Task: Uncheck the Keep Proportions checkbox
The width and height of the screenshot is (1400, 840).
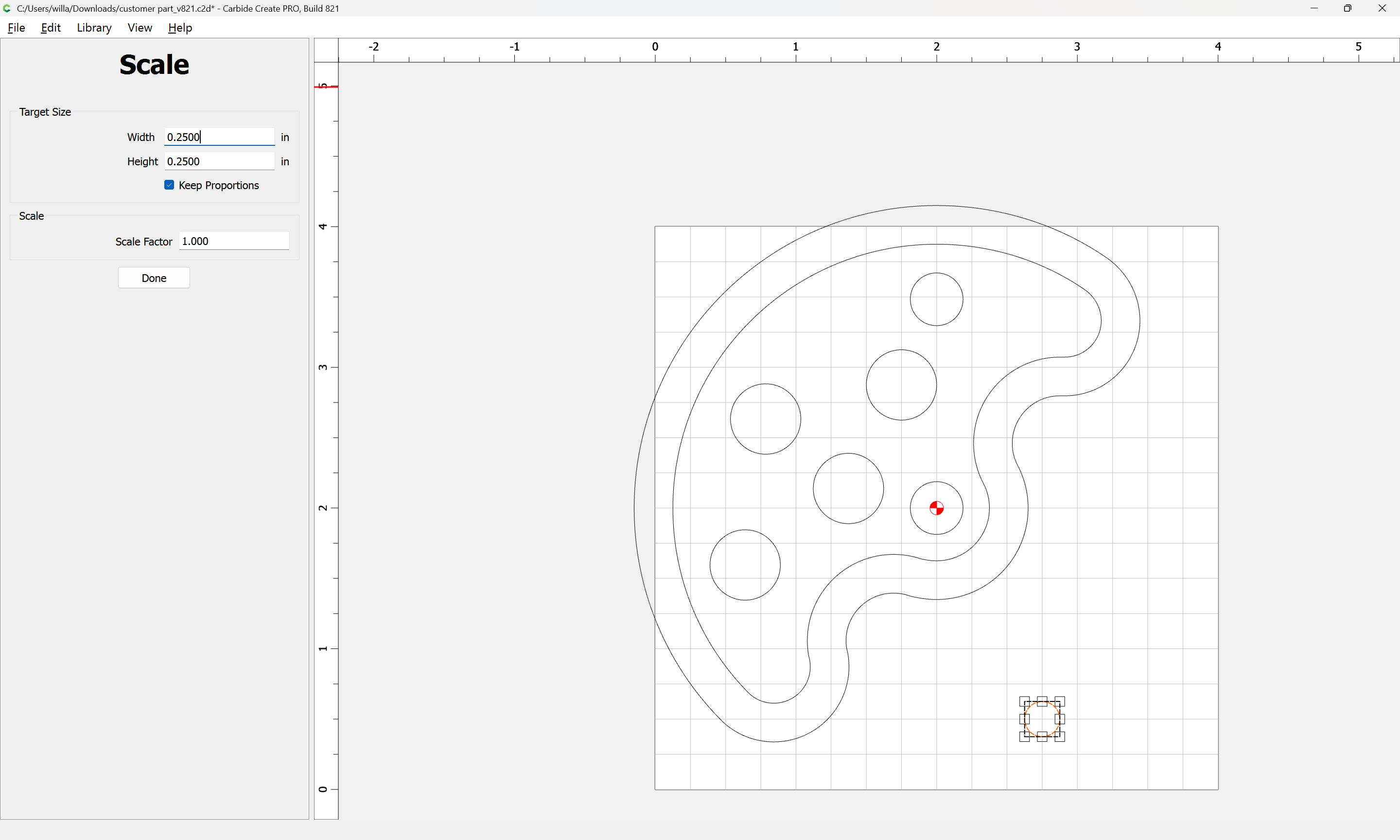Action: click(x=169, y=185)
